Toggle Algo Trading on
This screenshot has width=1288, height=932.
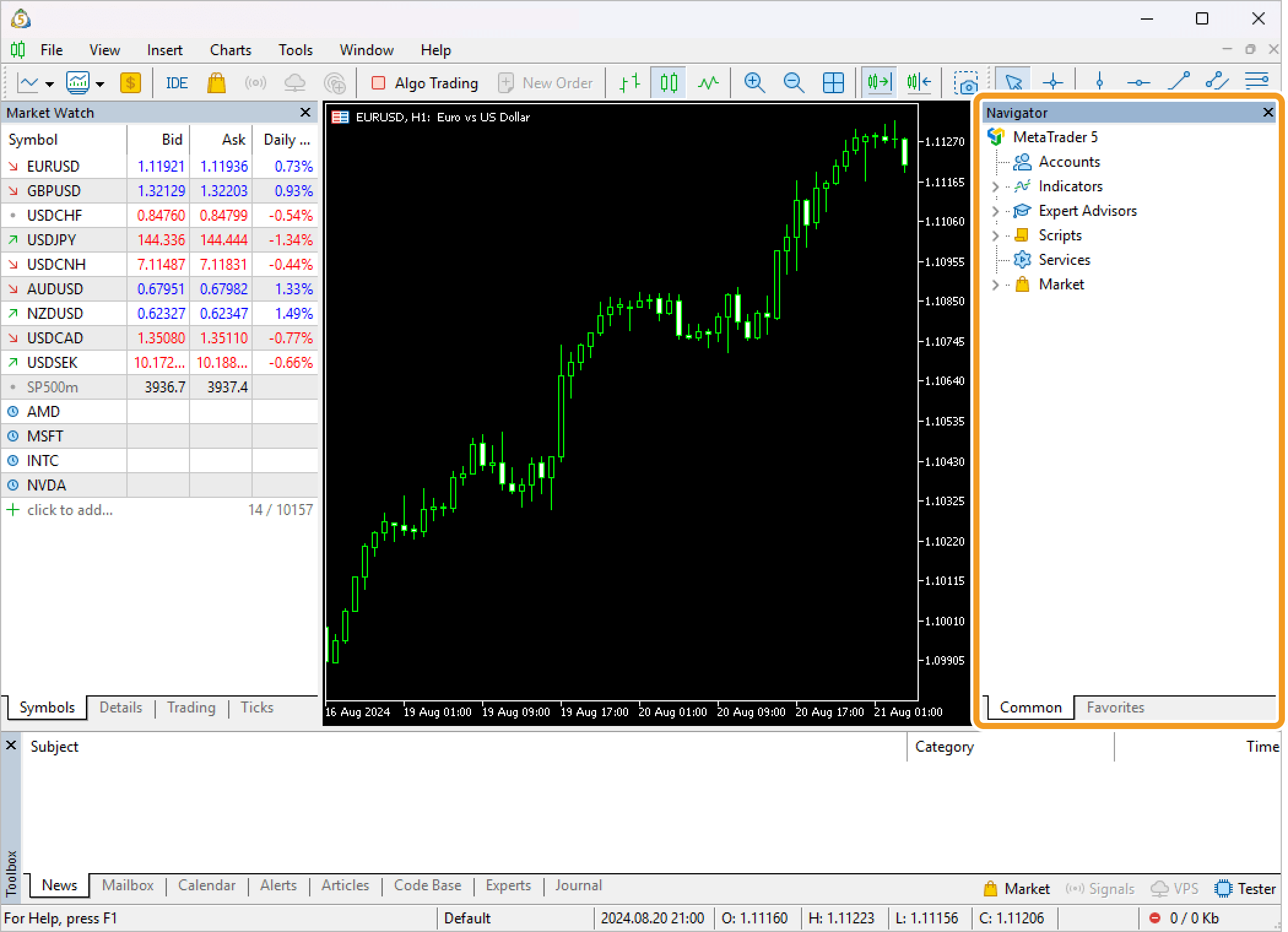(425, 83)
